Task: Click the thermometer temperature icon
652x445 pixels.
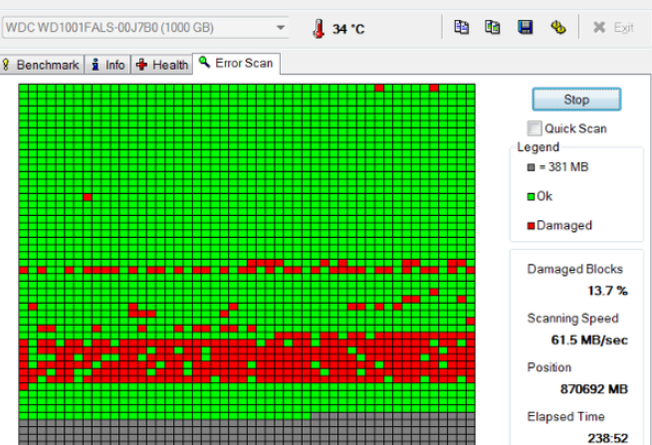Action: click(318, 28)
